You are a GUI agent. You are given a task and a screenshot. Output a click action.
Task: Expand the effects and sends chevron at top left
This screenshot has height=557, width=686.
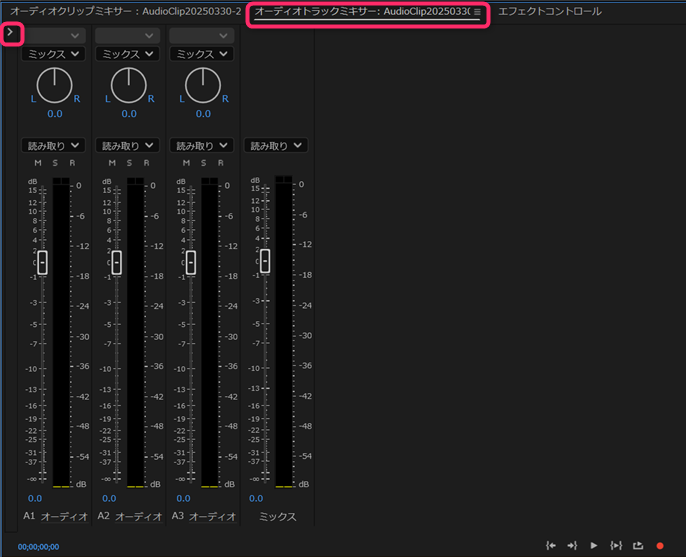[10, 33]
